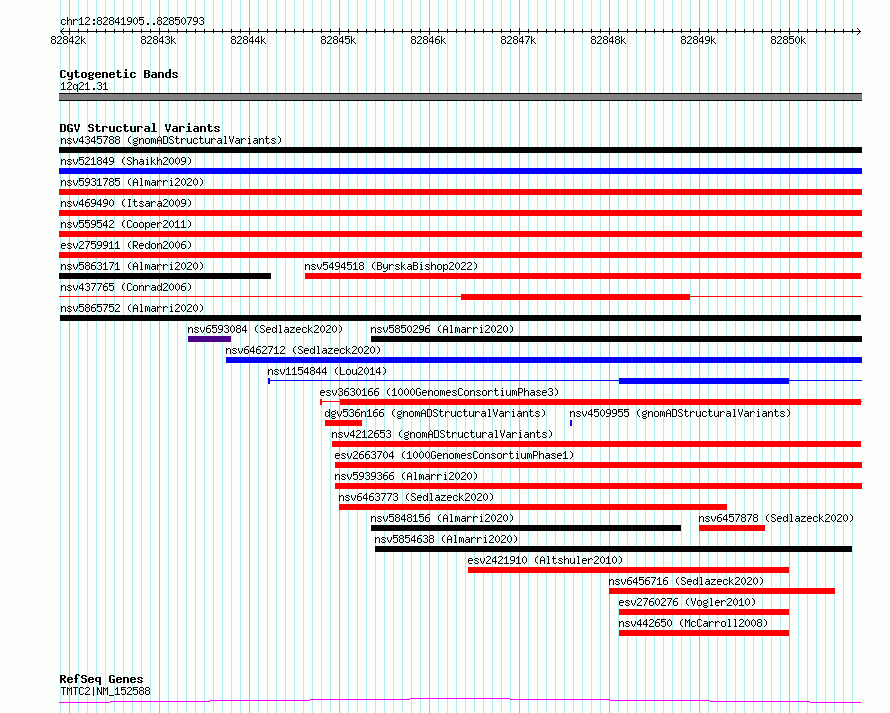Click the 12q21.31 band name text
Image resolution: width=890 pixels, height=713 pixels.
[84, 86]
